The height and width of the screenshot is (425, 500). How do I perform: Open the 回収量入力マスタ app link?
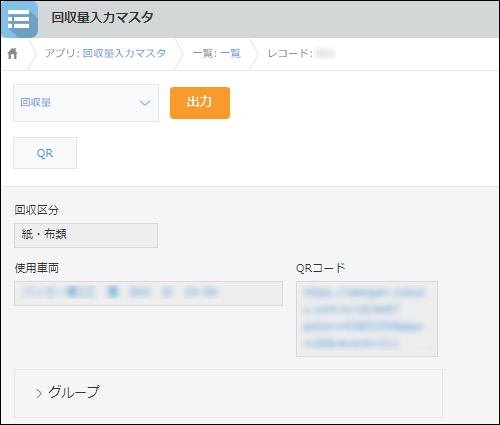point(124,53)
